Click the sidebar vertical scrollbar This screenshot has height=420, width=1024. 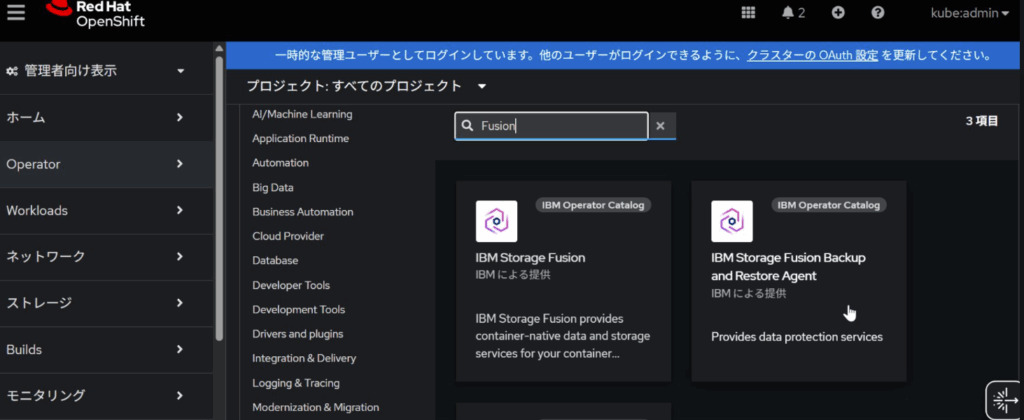tap(219, 197)
